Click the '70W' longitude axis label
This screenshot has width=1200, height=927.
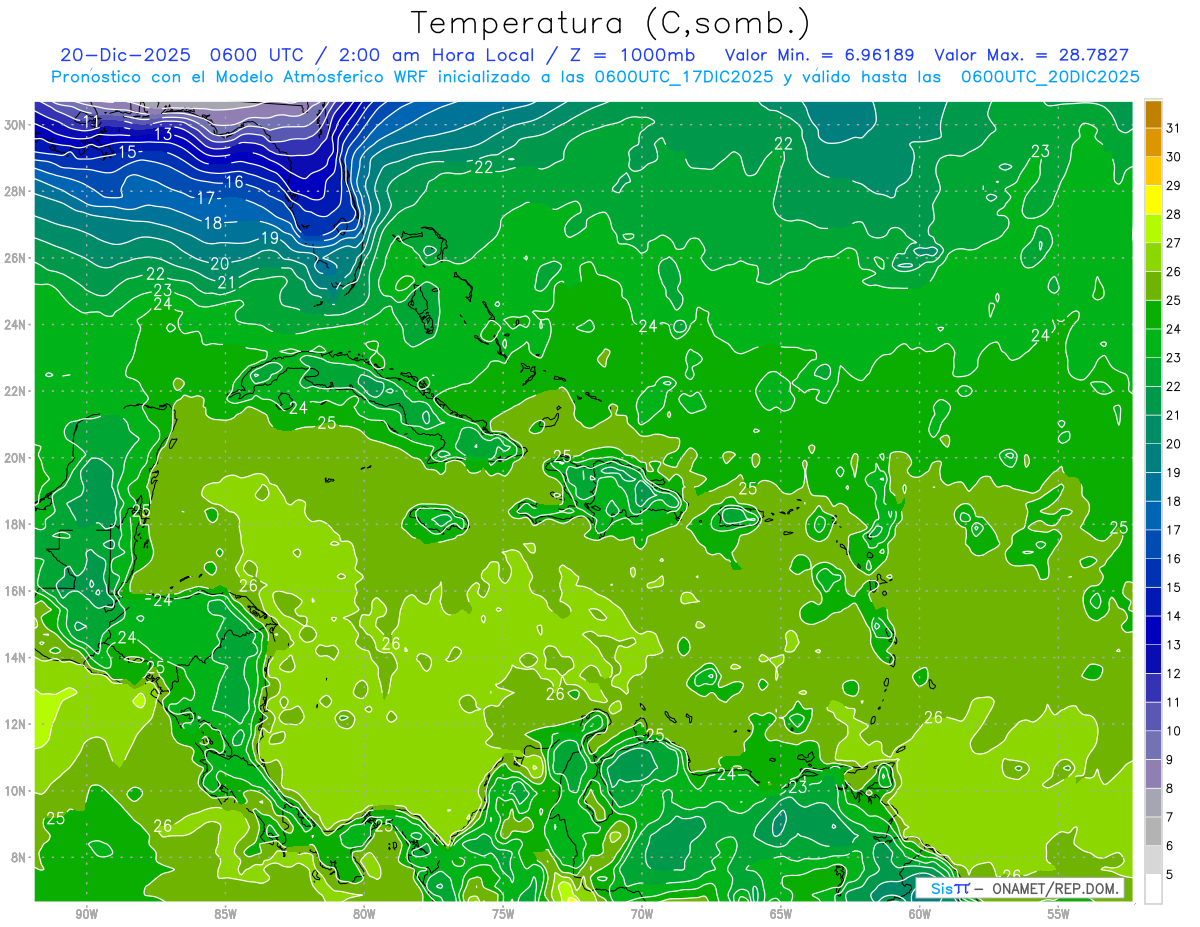642,913
